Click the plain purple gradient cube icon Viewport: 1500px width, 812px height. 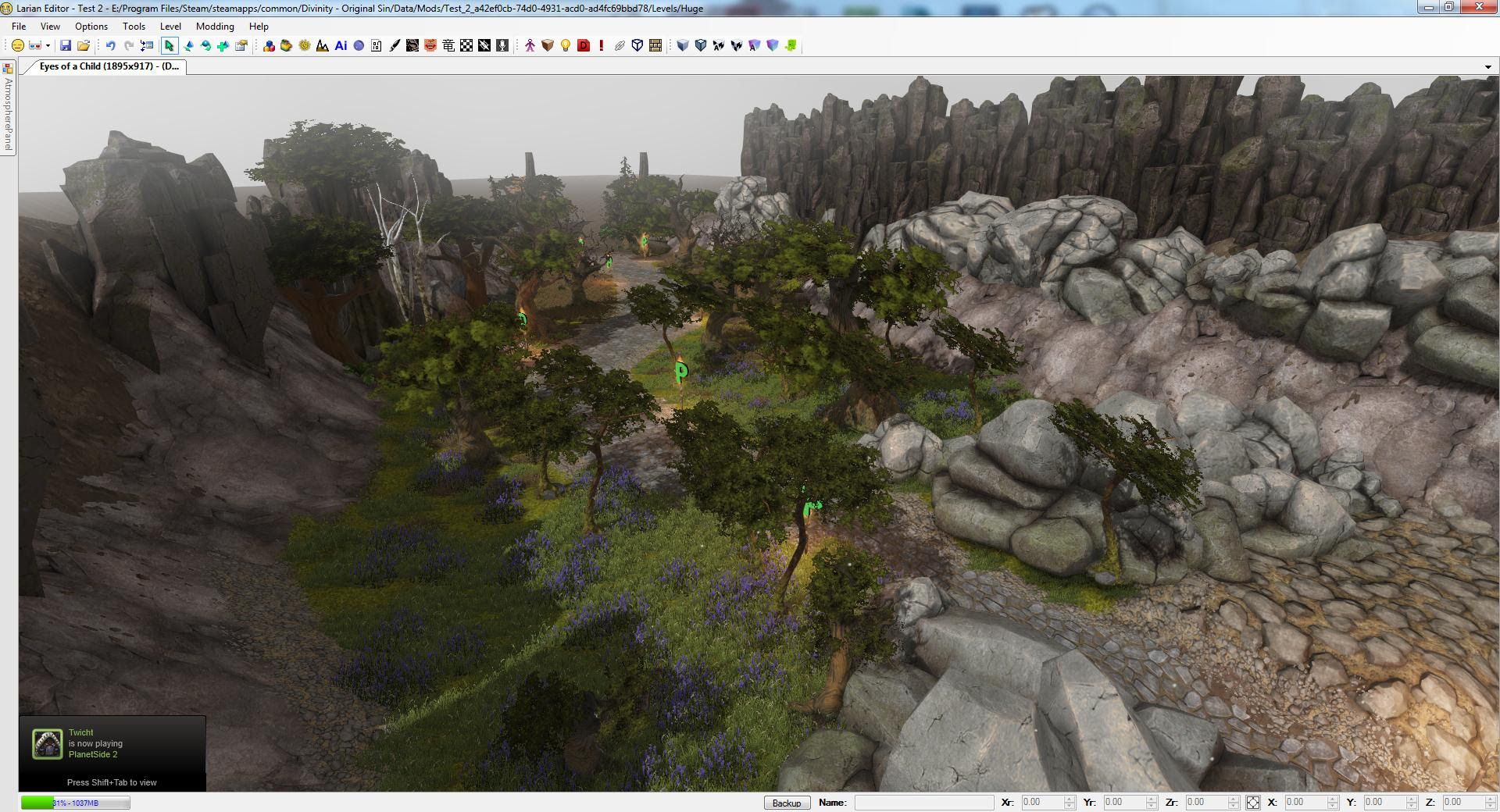tap(773, 46)
